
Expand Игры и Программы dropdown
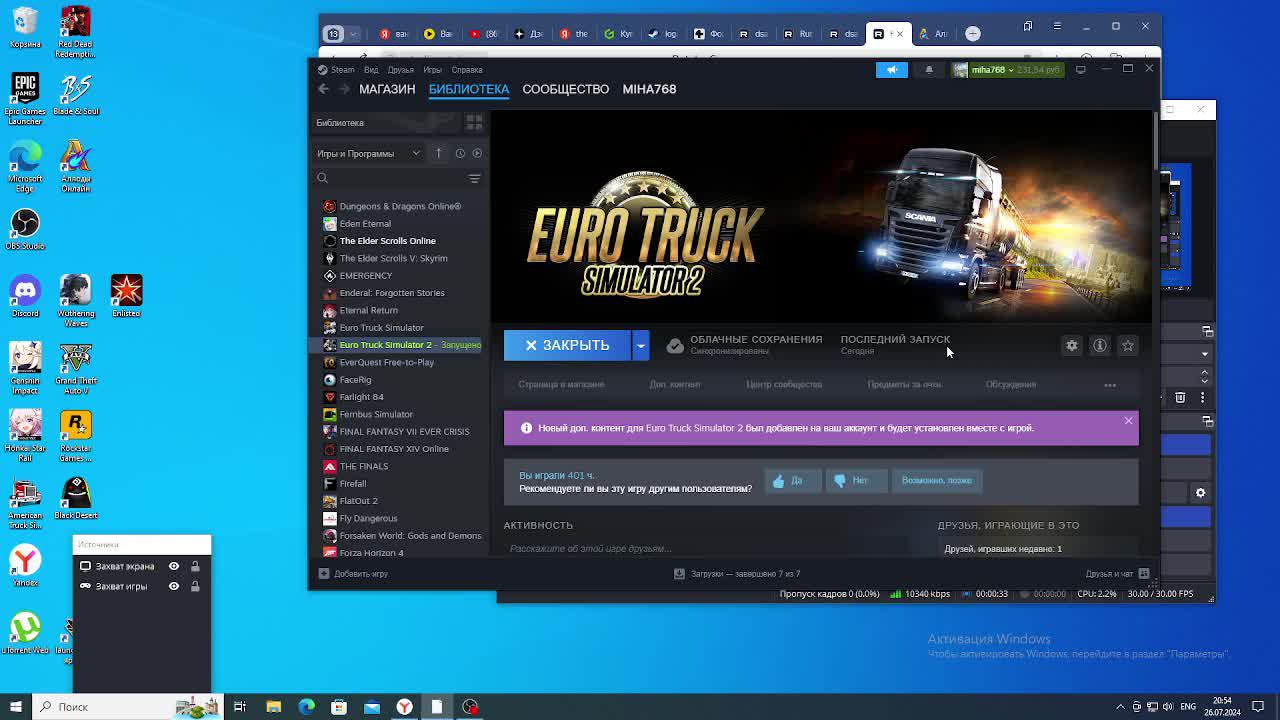pyautogui.click(x=416, y=153)
